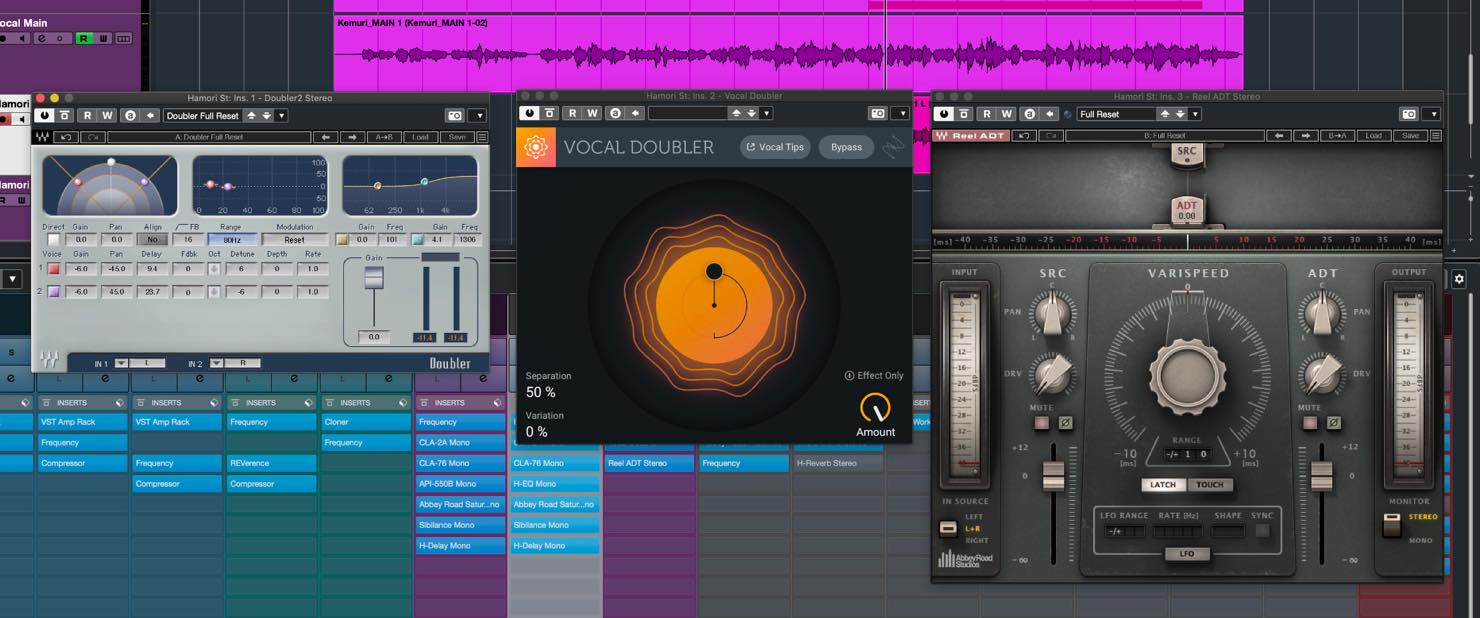Viewport: 1480px width, 618px height.
Task: Select the Frequency insert under VST Amp Rack
Action: (x=83, y=442)
